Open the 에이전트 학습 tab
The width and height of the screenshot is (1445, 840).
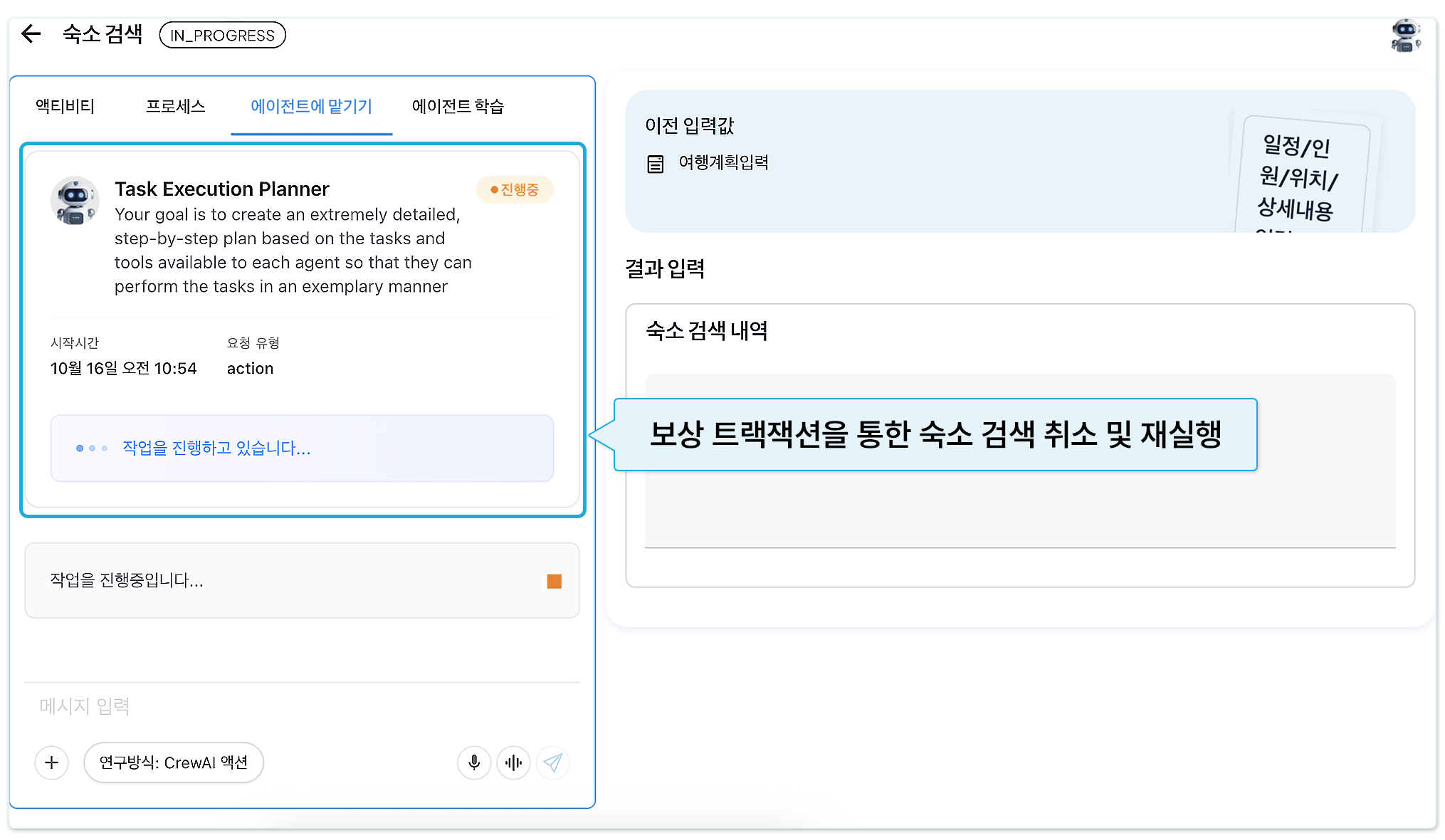(458, 107)
